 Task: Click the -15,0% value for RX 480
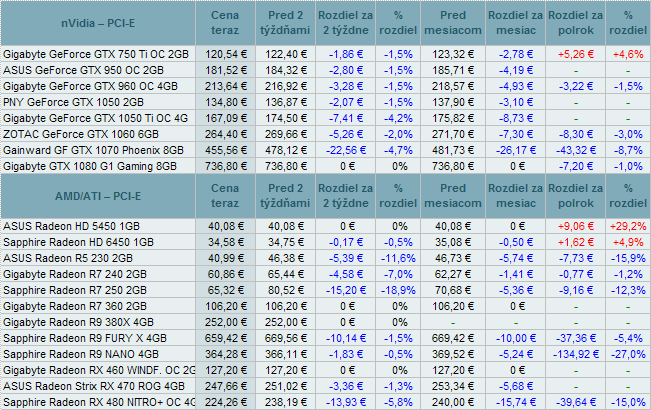[628, 402]
